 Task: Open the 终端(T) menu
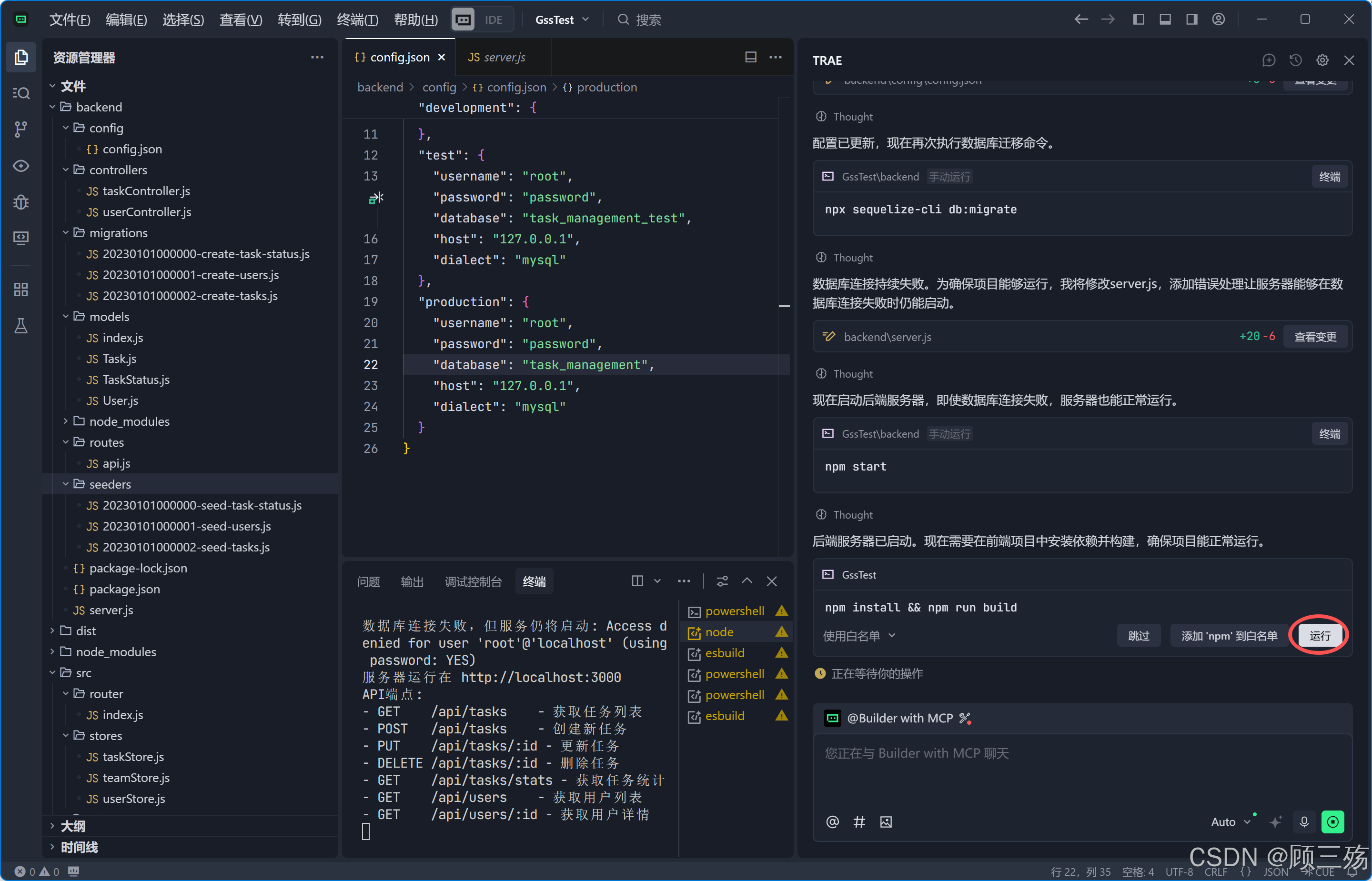(x=358, y=20)
